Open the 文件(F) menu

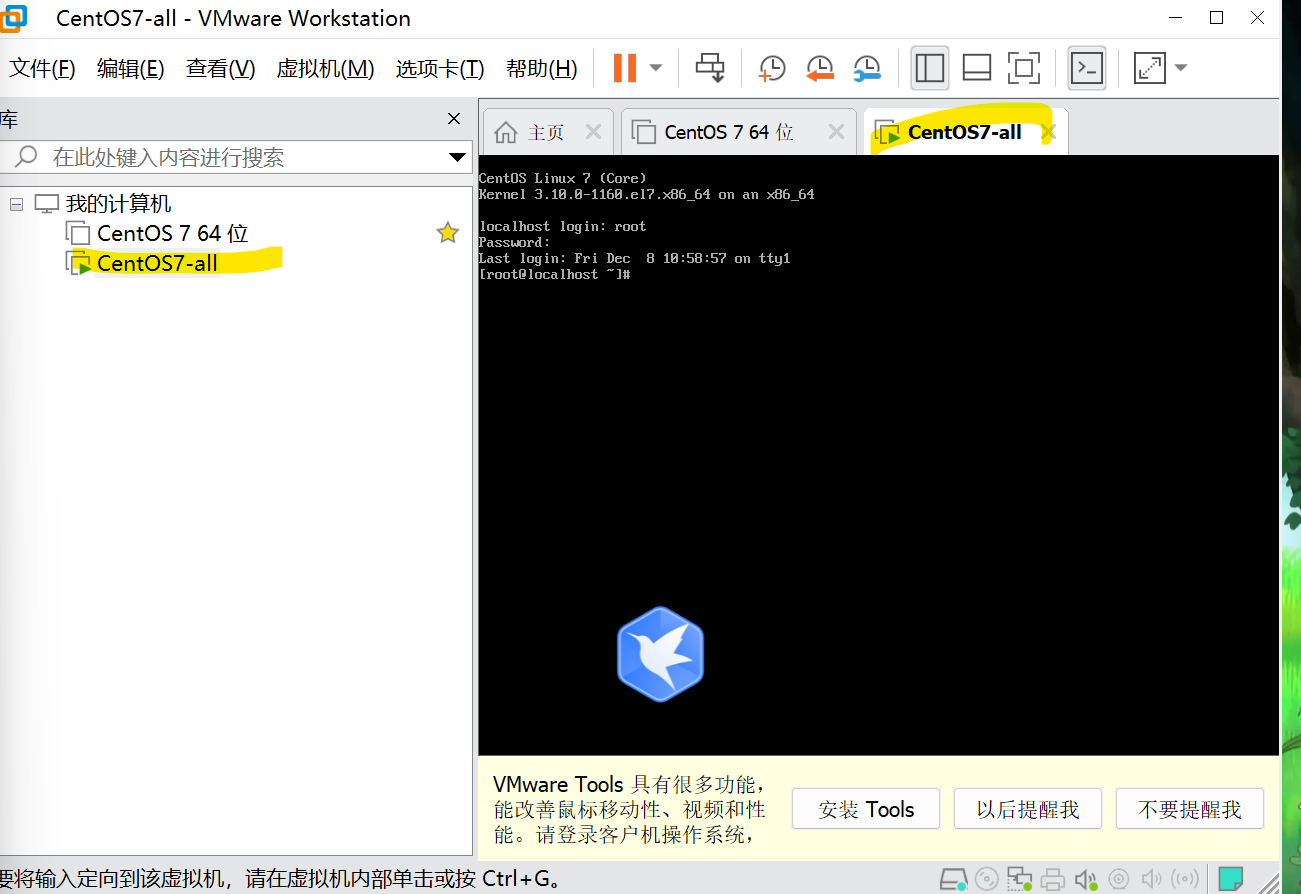(42, 68)
